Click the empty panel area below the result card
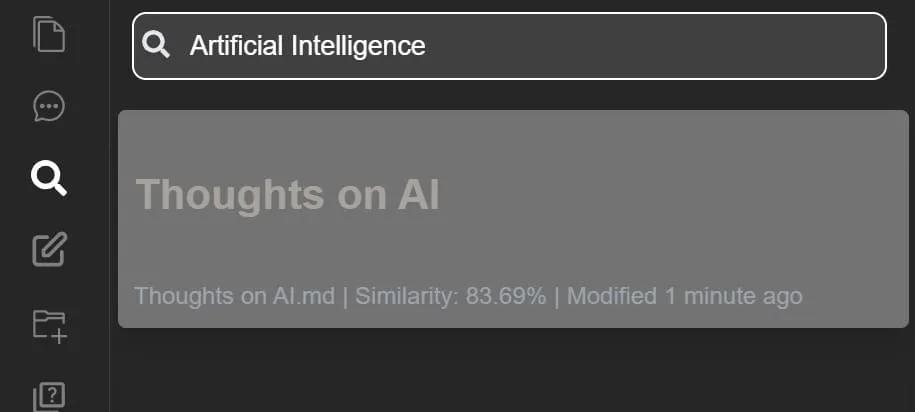The image size is (915, 412). [x=513, y=371]
